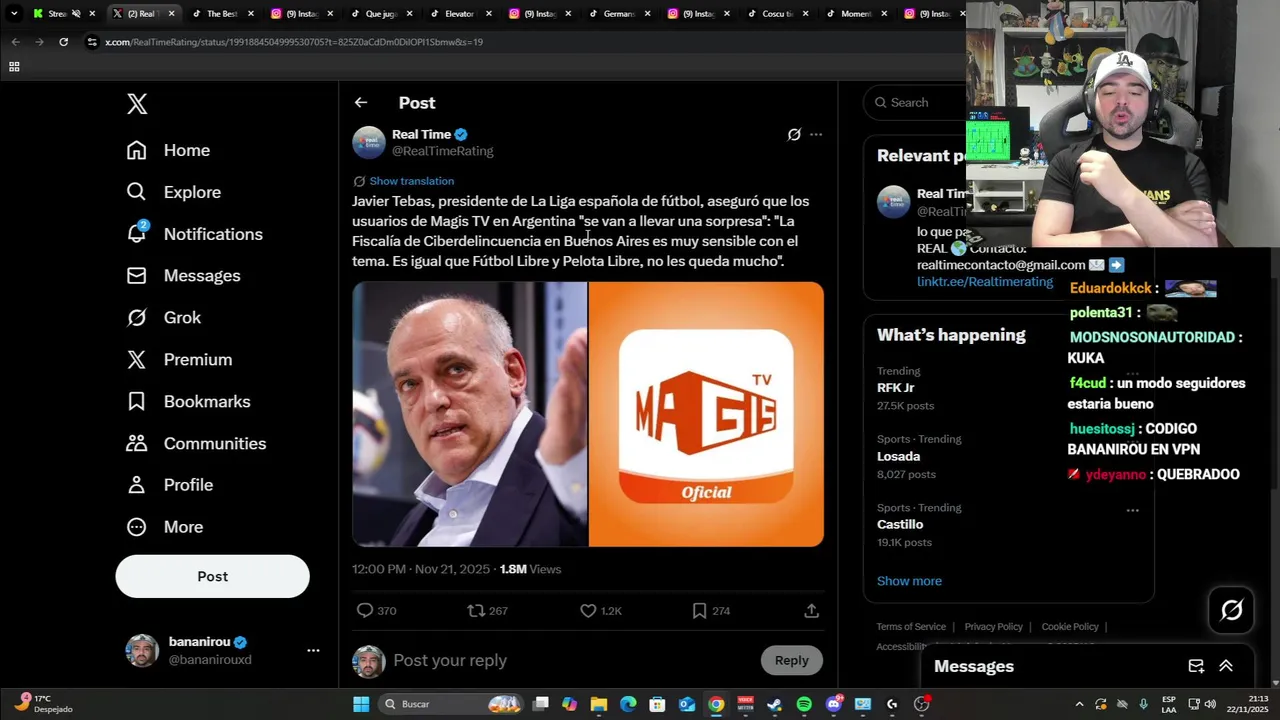Screen dimensions: 1280x720
Task: Open the browser tab search dropdown
Action: pos(14,14)
